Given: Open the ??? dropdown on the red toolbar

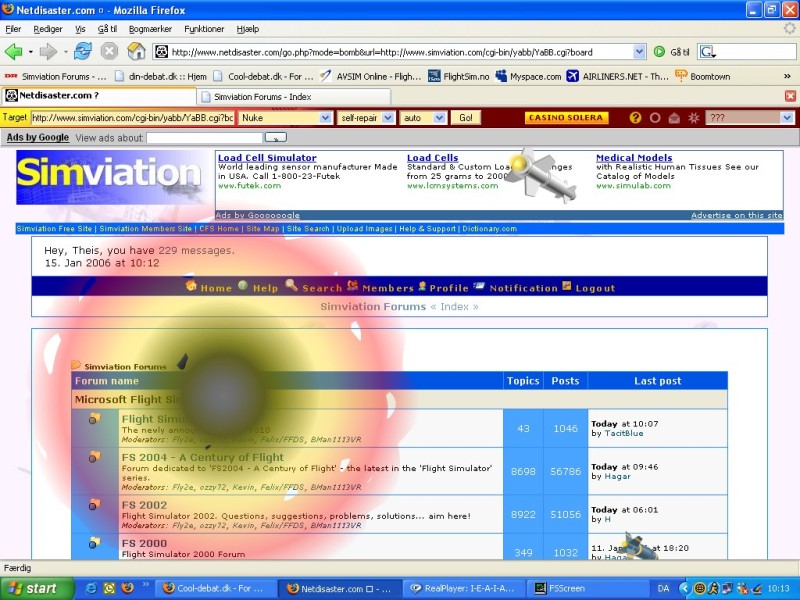Looking at the screenshot, I should point(749,118).
